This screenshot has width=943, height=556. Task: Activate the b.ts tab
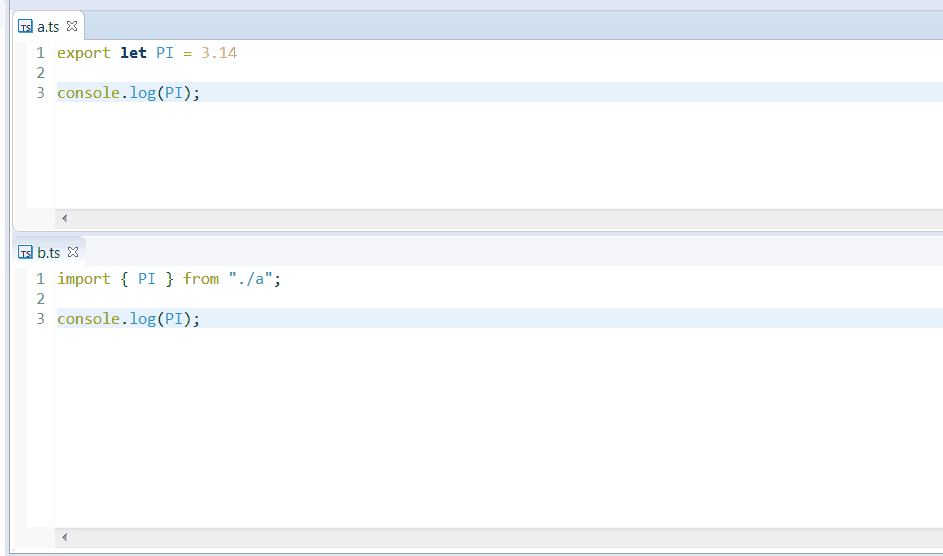(x=48, y=253)
